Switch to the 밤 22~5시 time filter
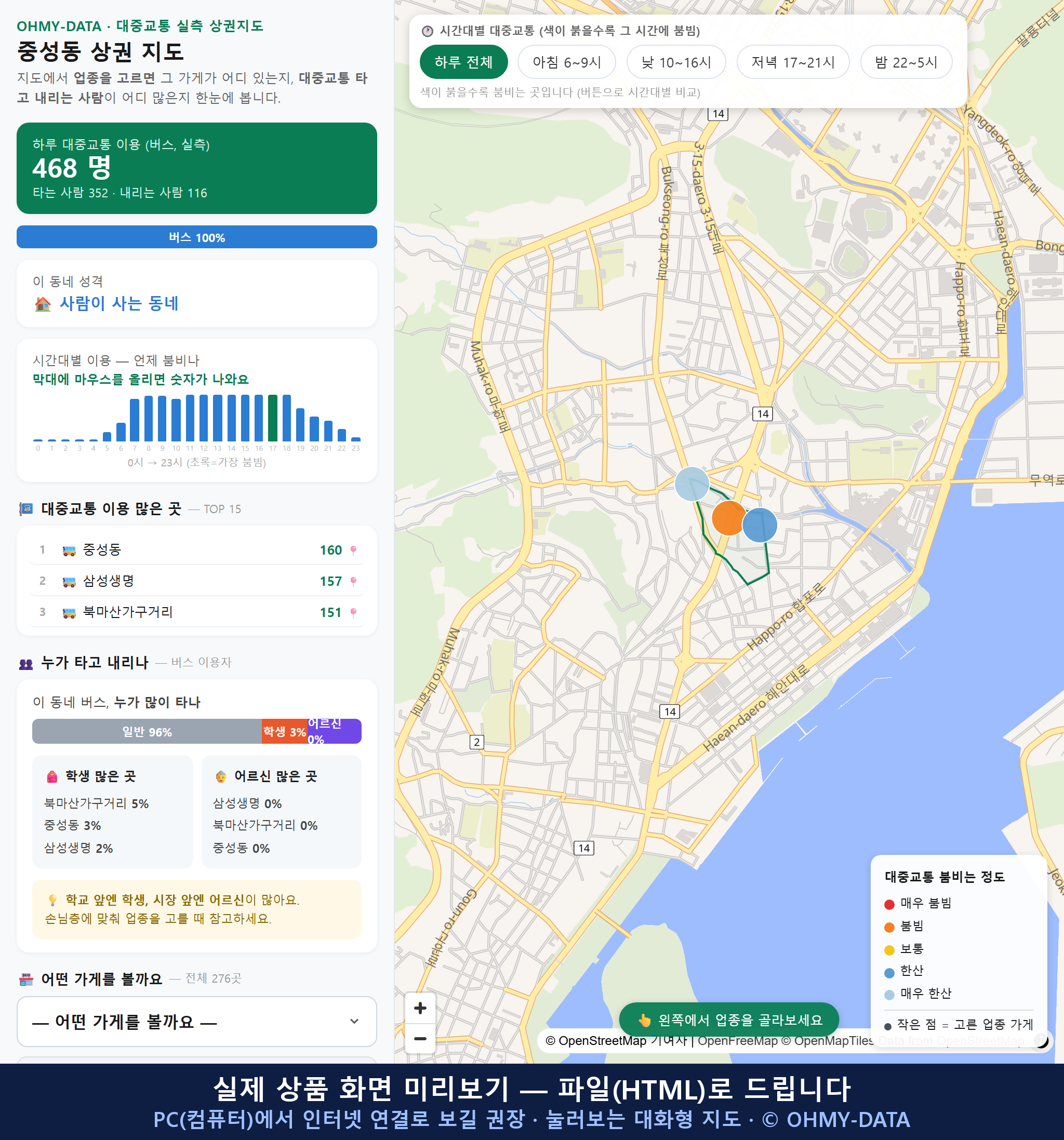Viewport: 1064px width, 1140px height. tap(906, 62)
